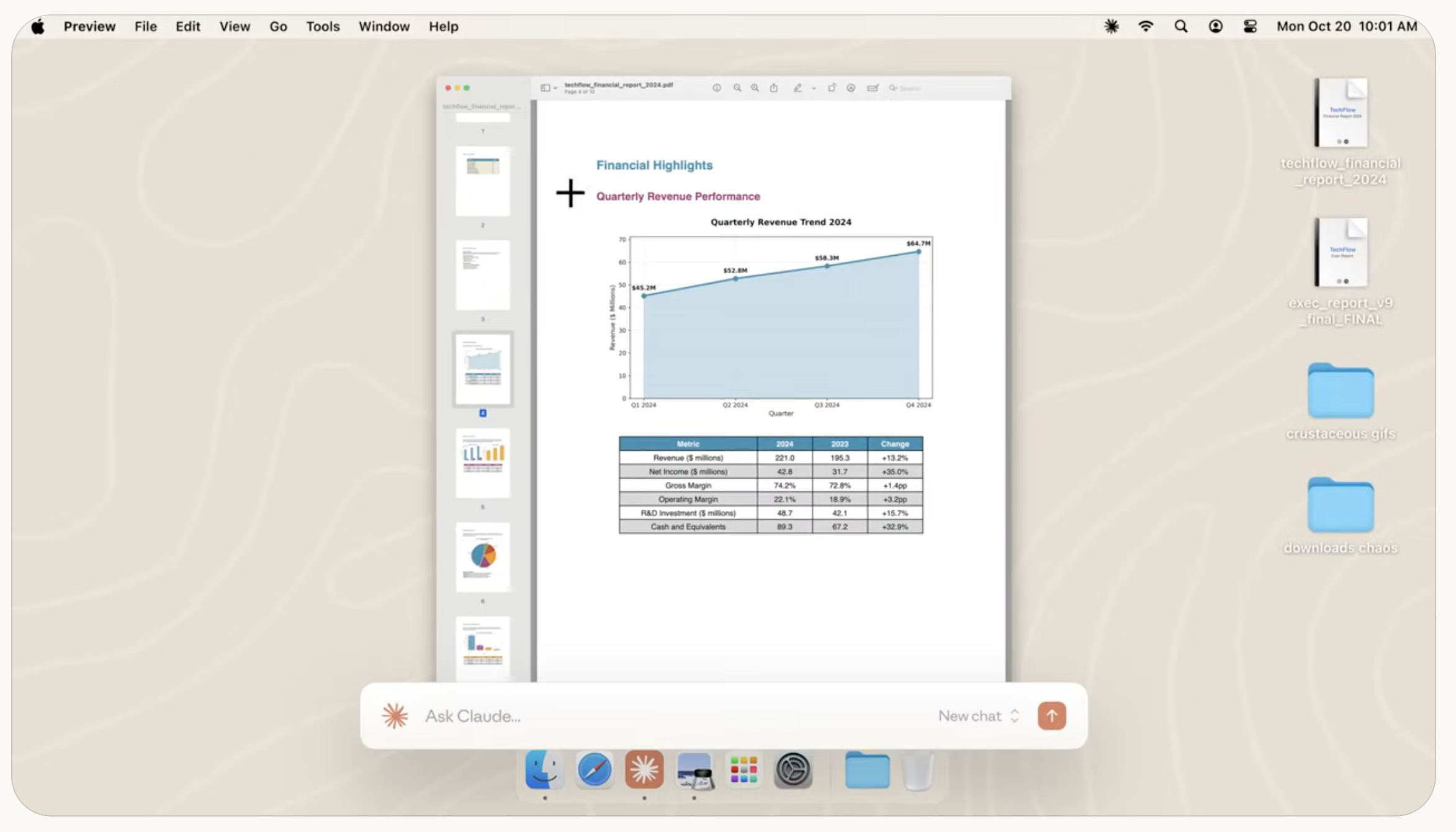Open the Markup toolbar icon
1456x832 pixels.
click(851, 88)
